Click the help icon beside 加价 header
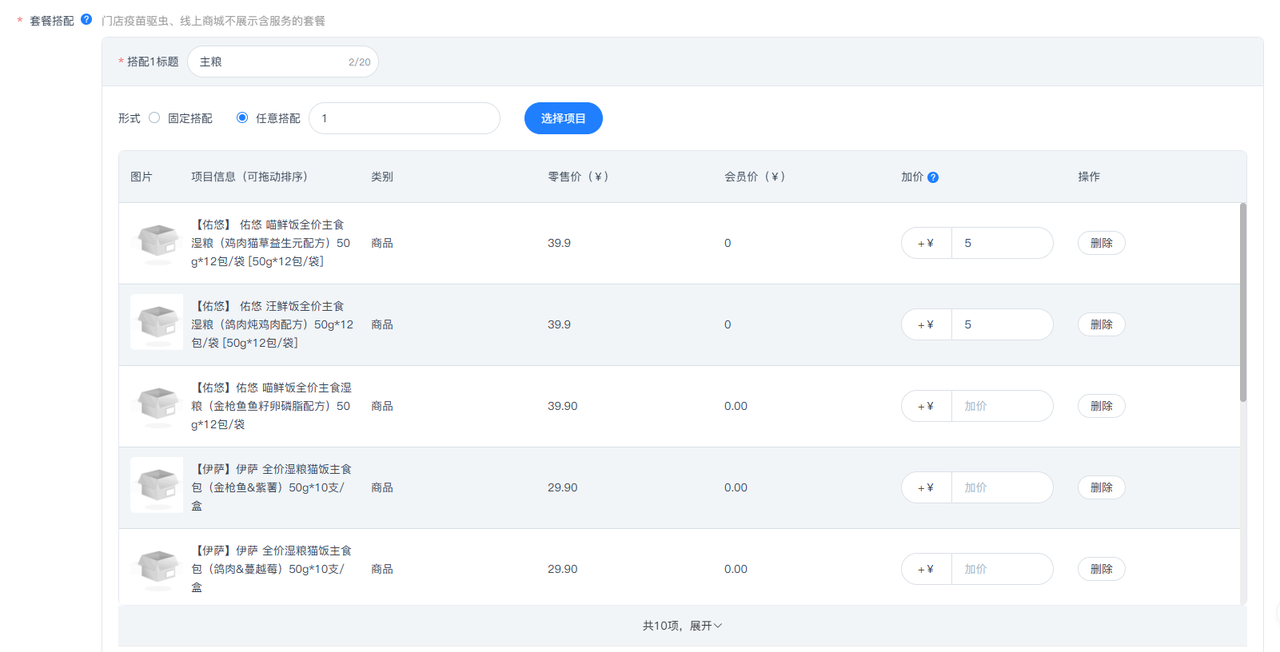This screenshot has width=1280, height=652. tap(933, 177)
